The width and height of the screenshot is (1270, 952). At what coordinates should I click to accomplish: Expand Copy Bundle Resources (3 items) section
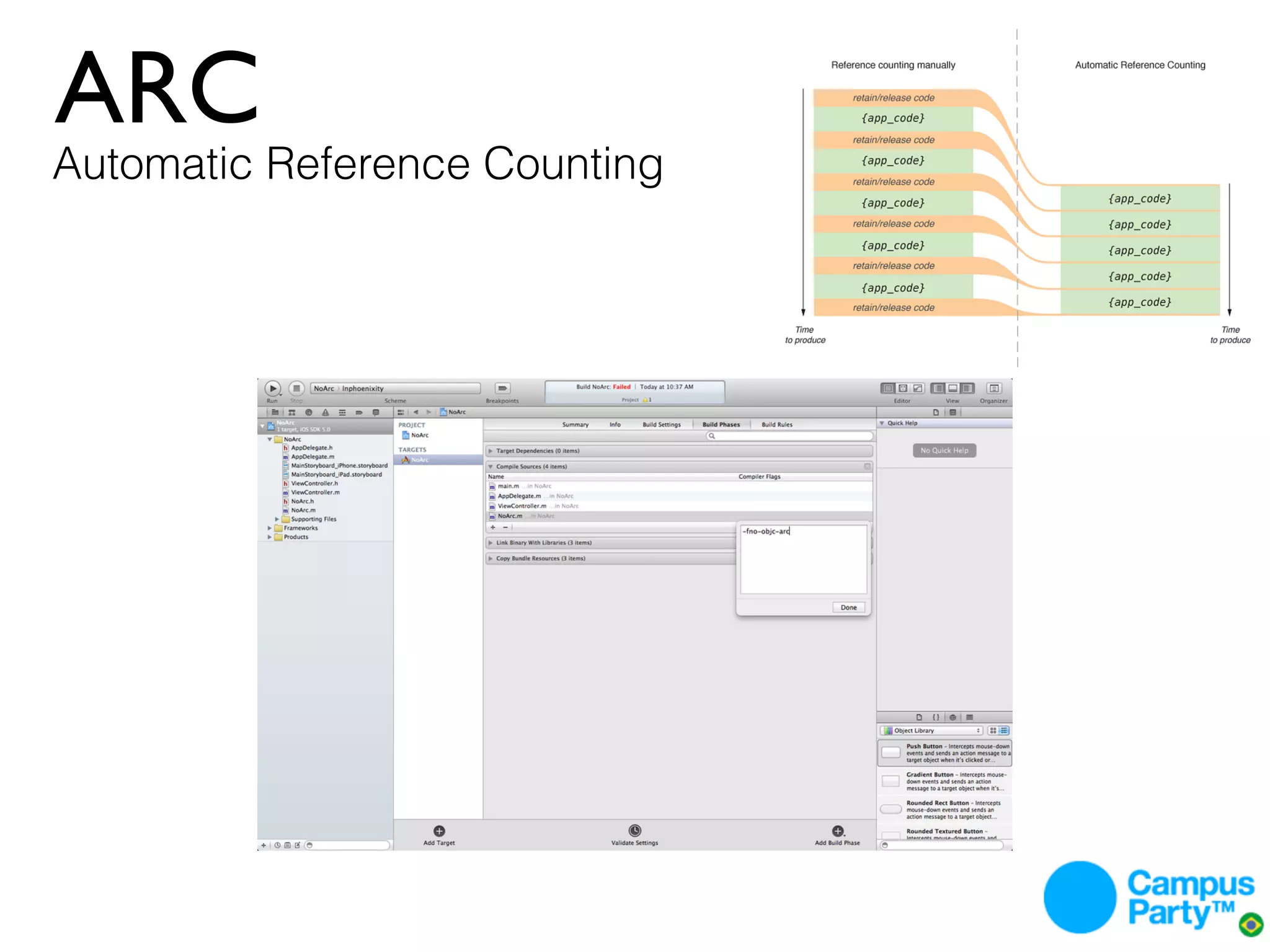pyautogui.click(x=491, y=558)
